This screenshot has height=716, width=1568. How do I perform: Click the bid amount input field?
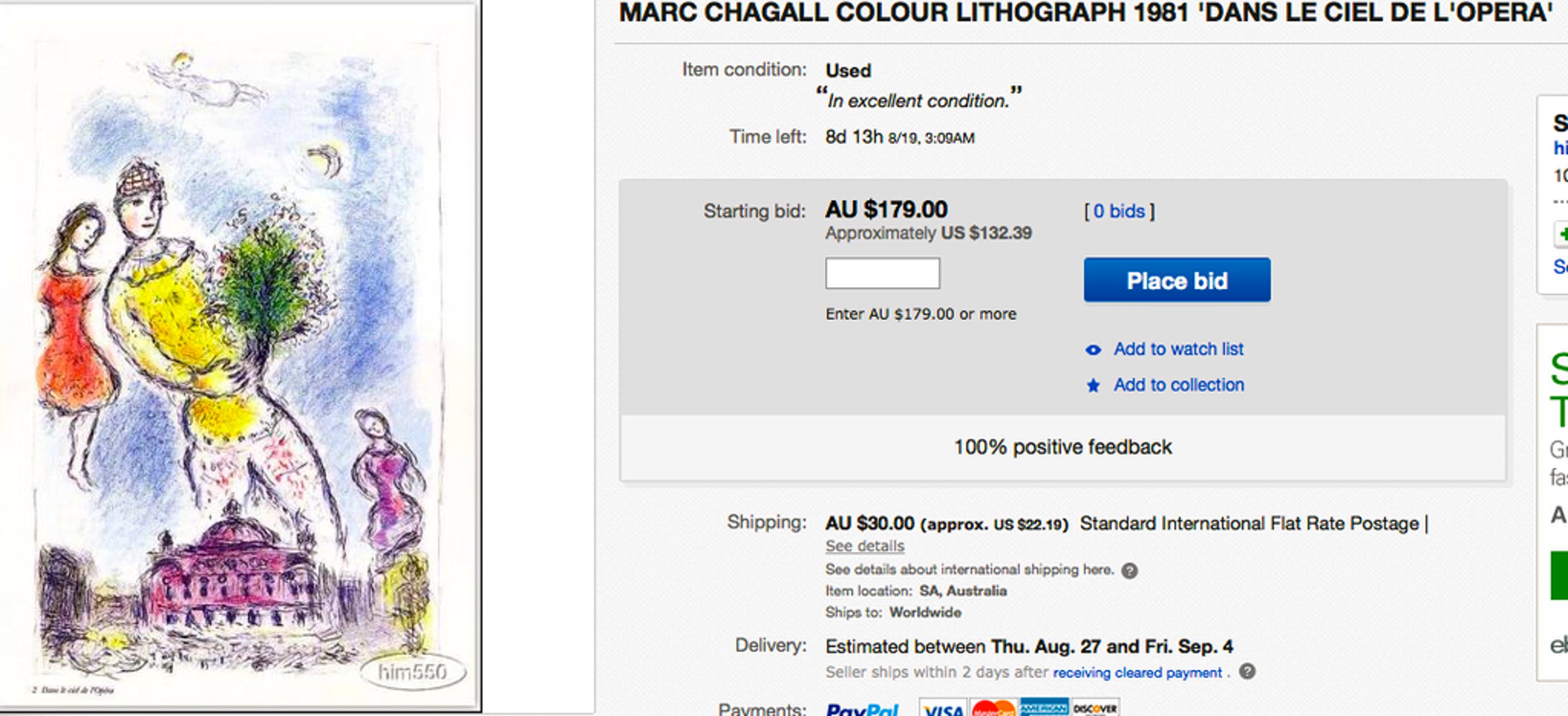coord(882,273)
